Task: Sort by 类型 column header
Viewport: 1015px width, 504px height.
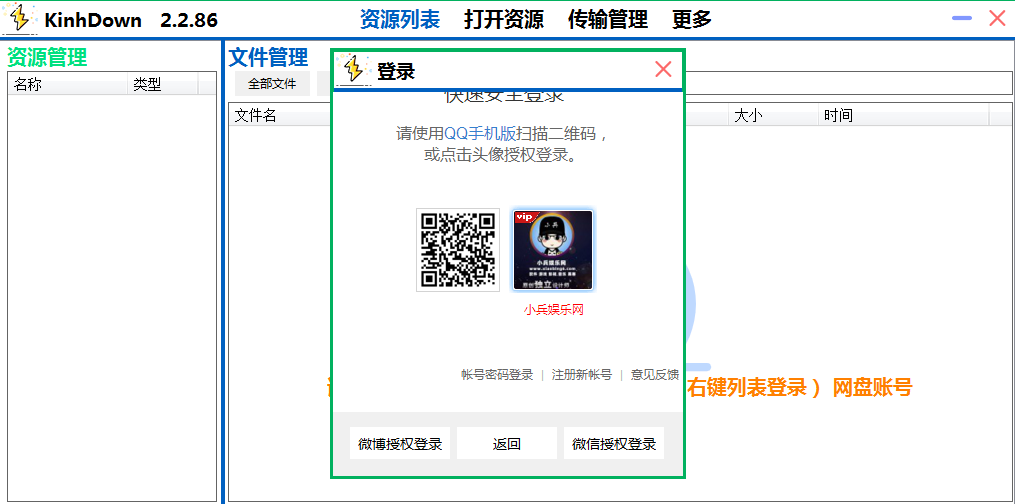Action: (x=162, y=84)
